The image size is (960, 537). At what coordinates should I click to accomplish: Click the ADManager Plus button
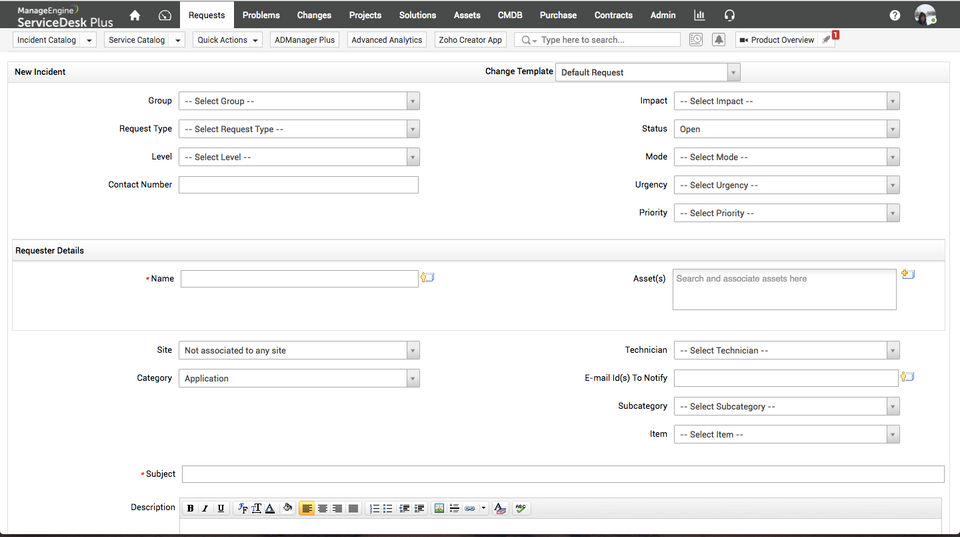[x=305, y=40]
